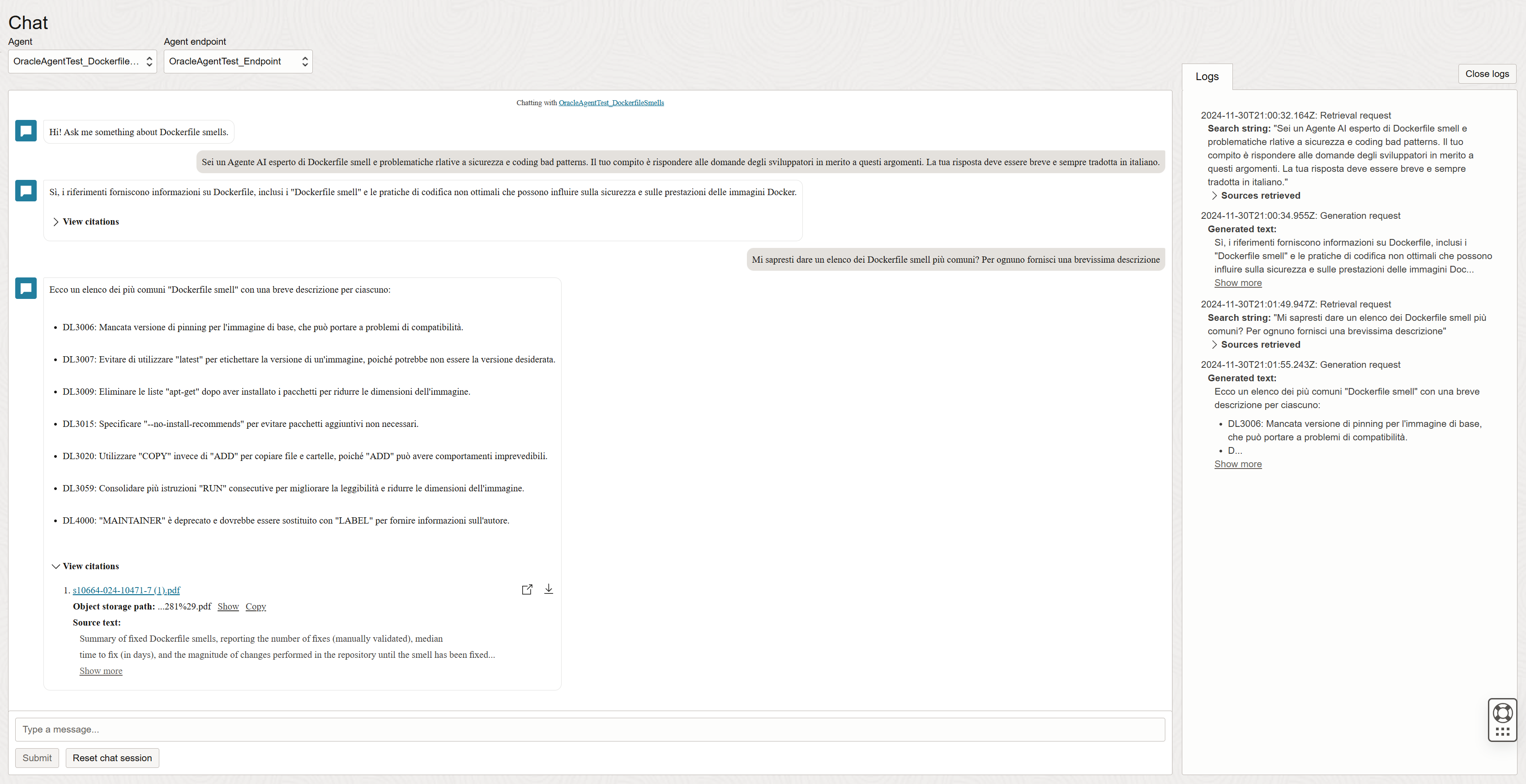Focus the Type a message input field

click(590, 729)
